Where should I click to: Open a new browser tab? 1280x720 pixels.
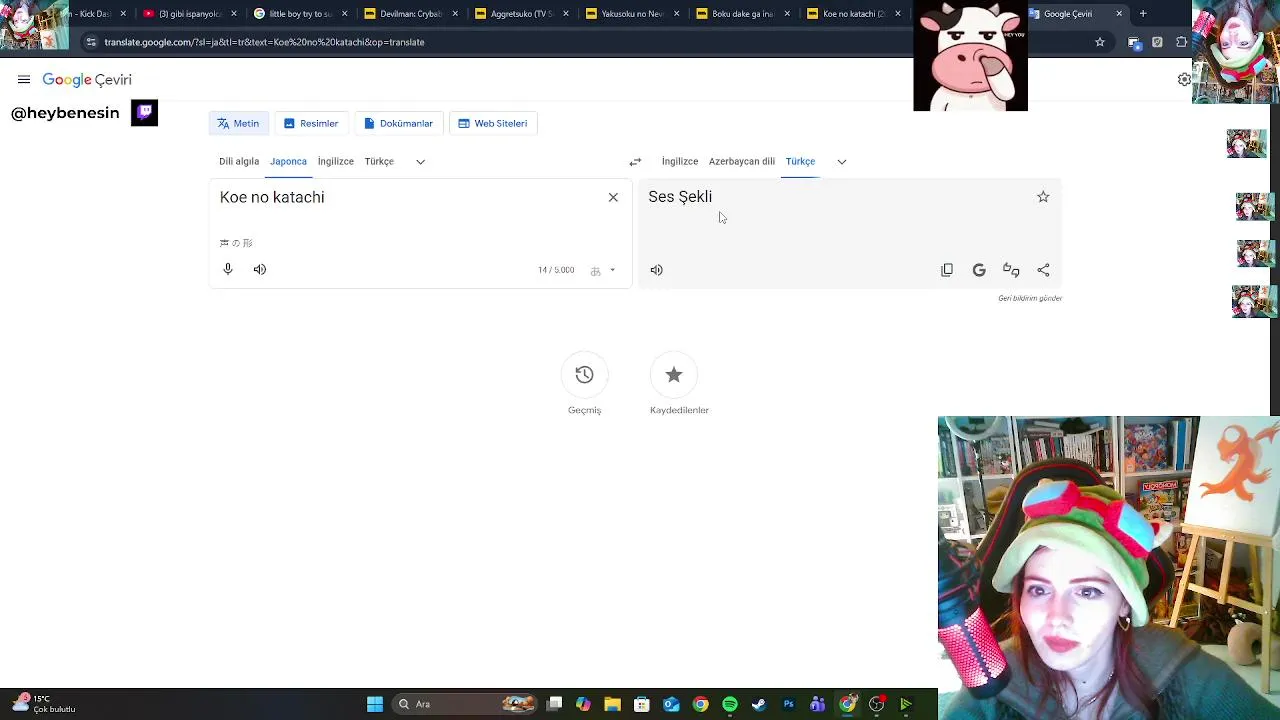click(x=1143, y=14)
